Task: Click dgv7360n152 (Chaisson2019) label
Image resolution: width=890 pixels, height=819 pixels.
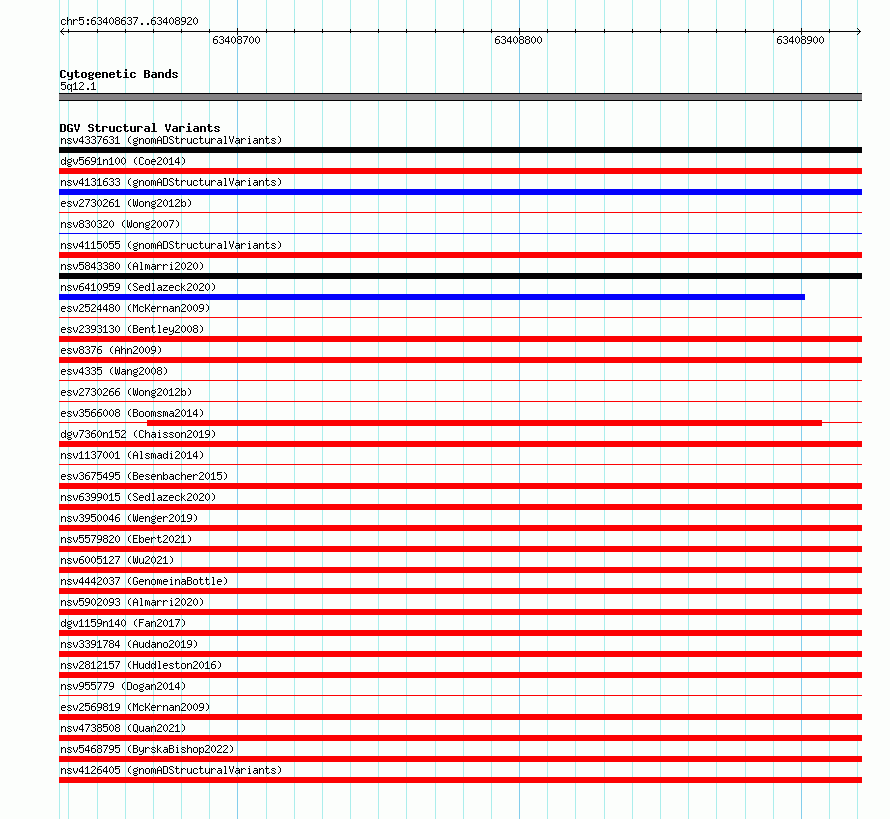Action: pos(138,434)
